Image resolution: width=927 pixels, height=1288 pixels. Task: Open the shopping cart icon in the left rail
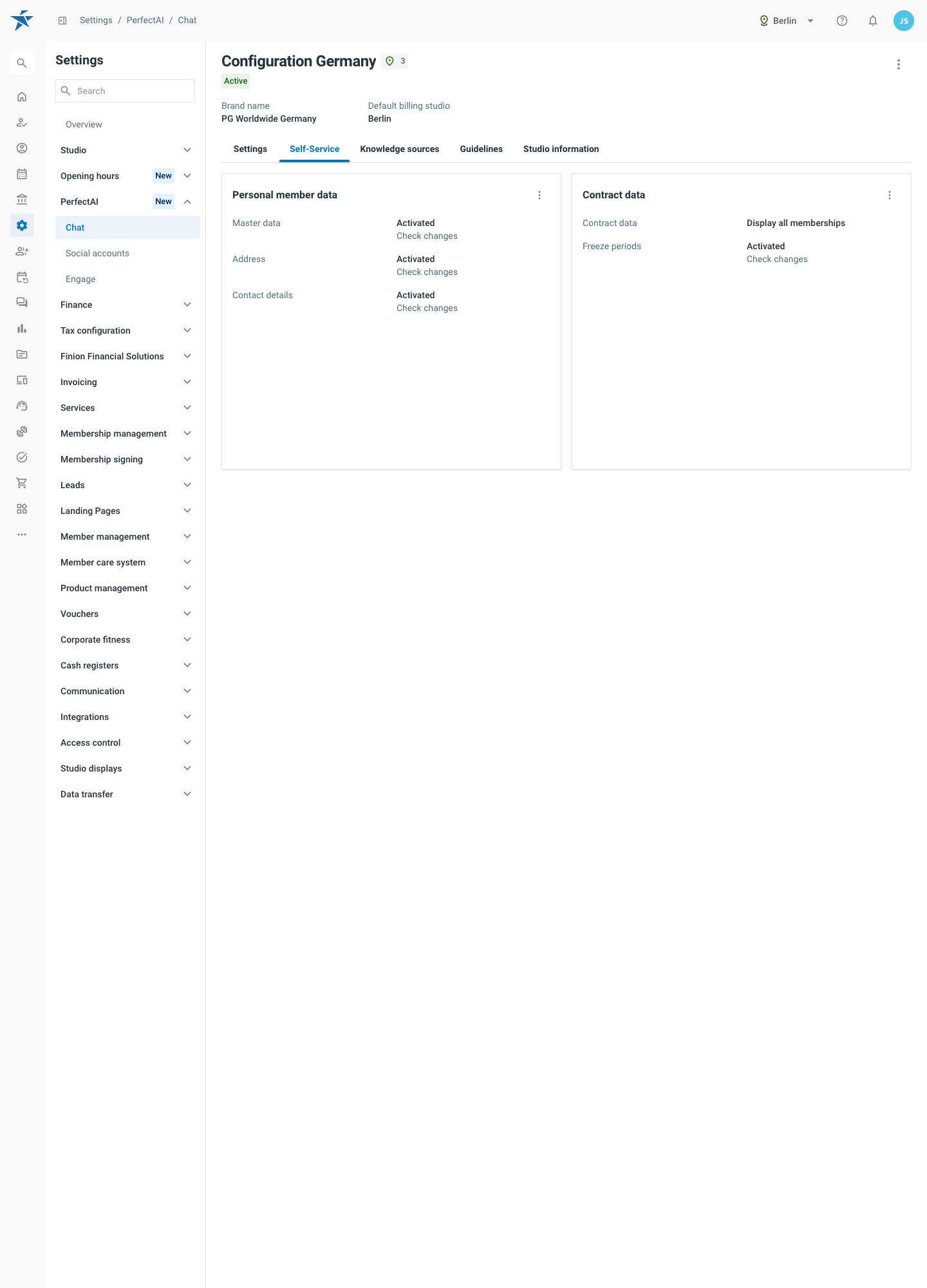coord(22,483)
